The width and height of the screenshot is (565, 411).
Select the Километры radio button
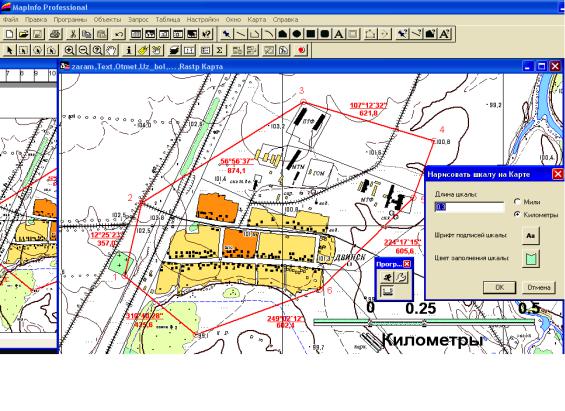pyautogui.click(x=517, y=214)
